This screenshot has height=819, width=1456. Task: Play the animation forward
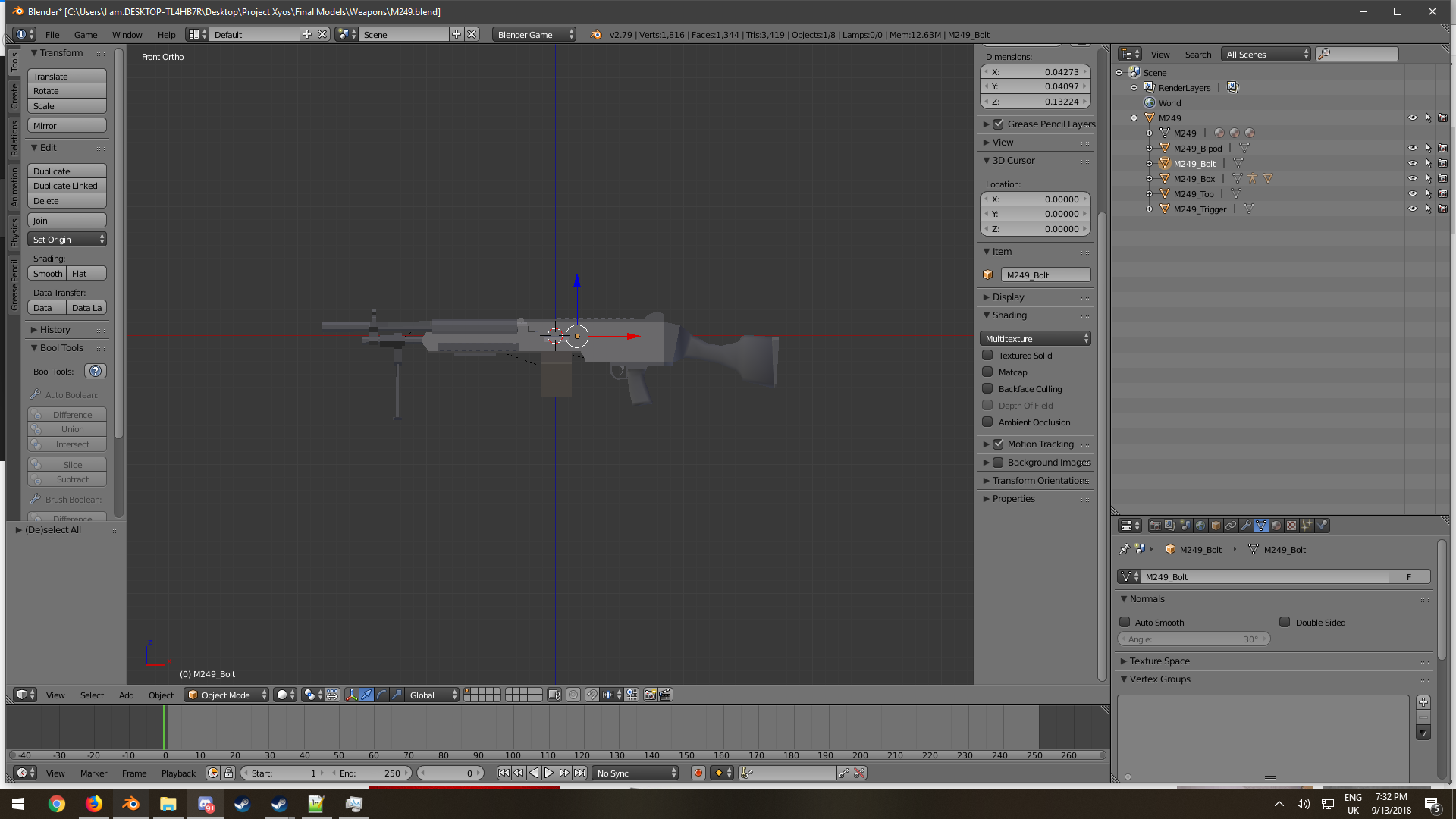coord(549,773)
